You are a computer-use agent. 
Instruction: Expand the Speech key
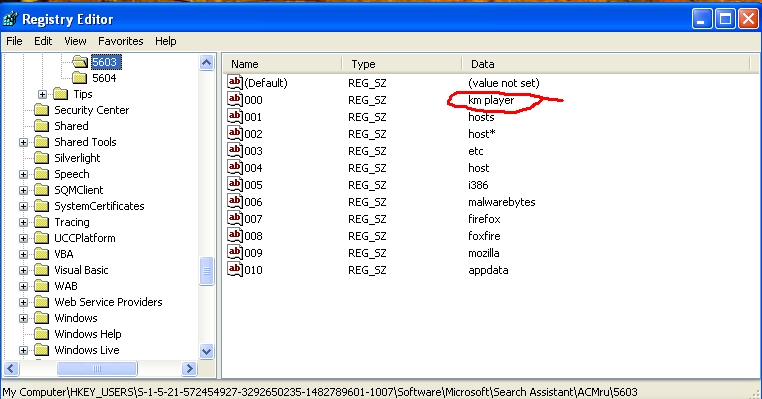point(23,174)
